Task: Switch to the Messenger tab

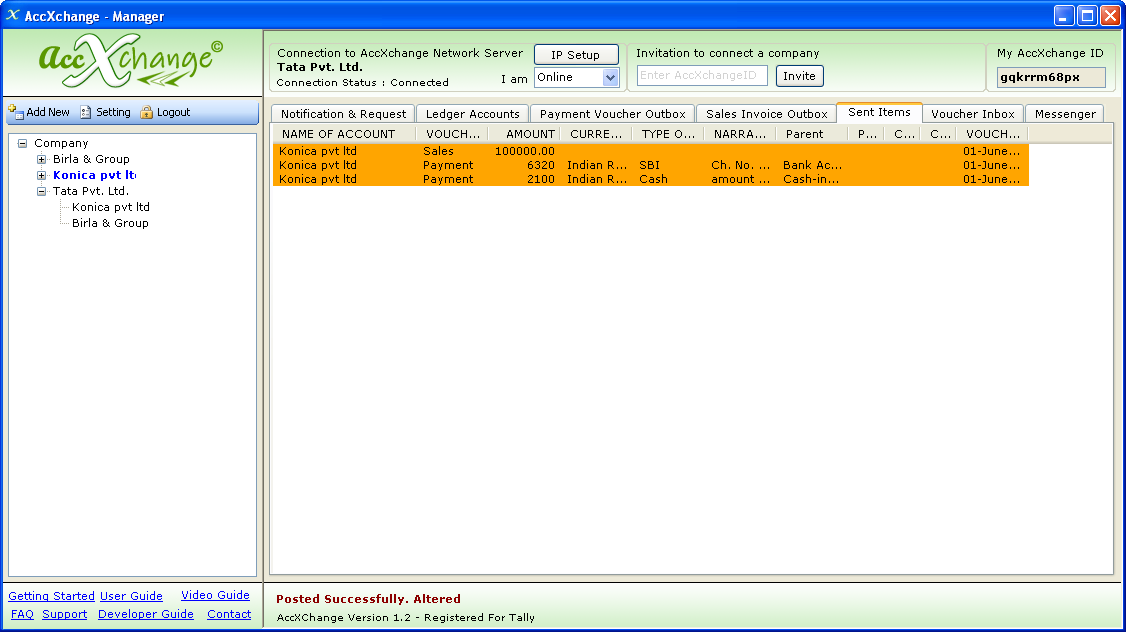Action: click(x=1065, y=113)
